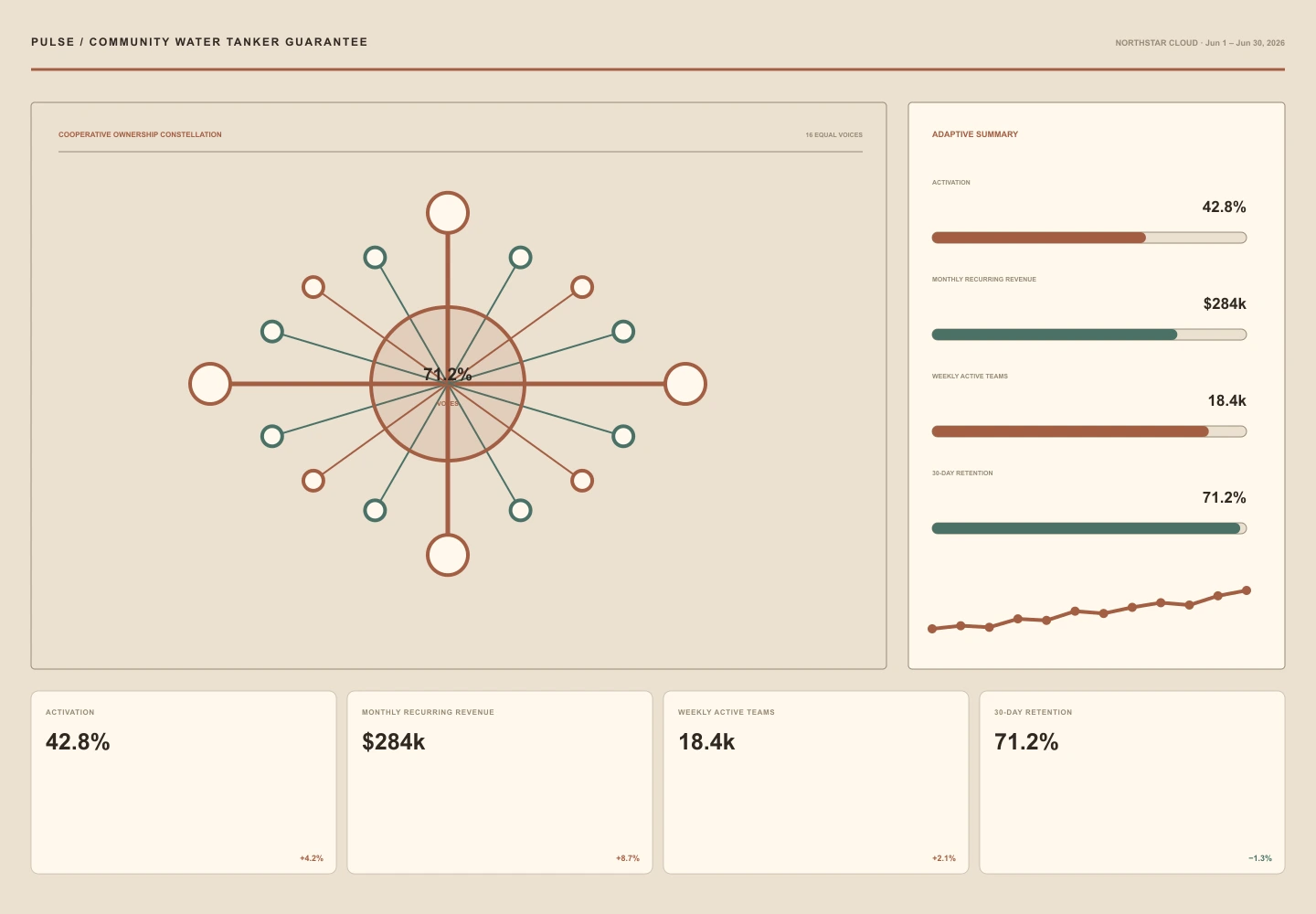Click the large bottom node of the constellation
The height and width of the screenshot is (914, 1316).
pyautogui.click(x=448, y=555)
